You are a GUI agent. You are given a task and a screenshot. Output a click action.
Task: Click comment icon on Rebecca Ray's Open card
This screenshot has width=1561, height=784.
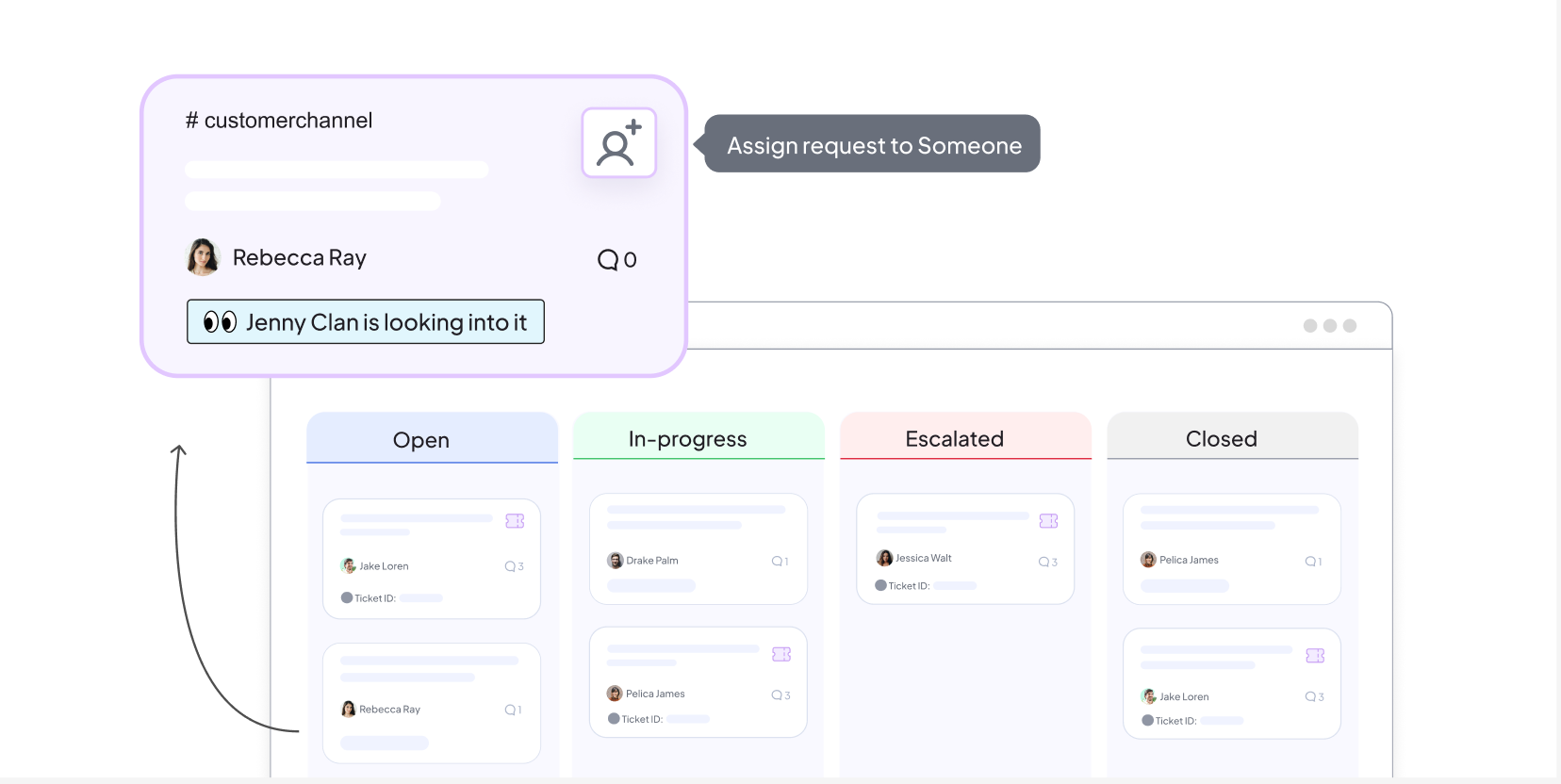tap(510, 710)
